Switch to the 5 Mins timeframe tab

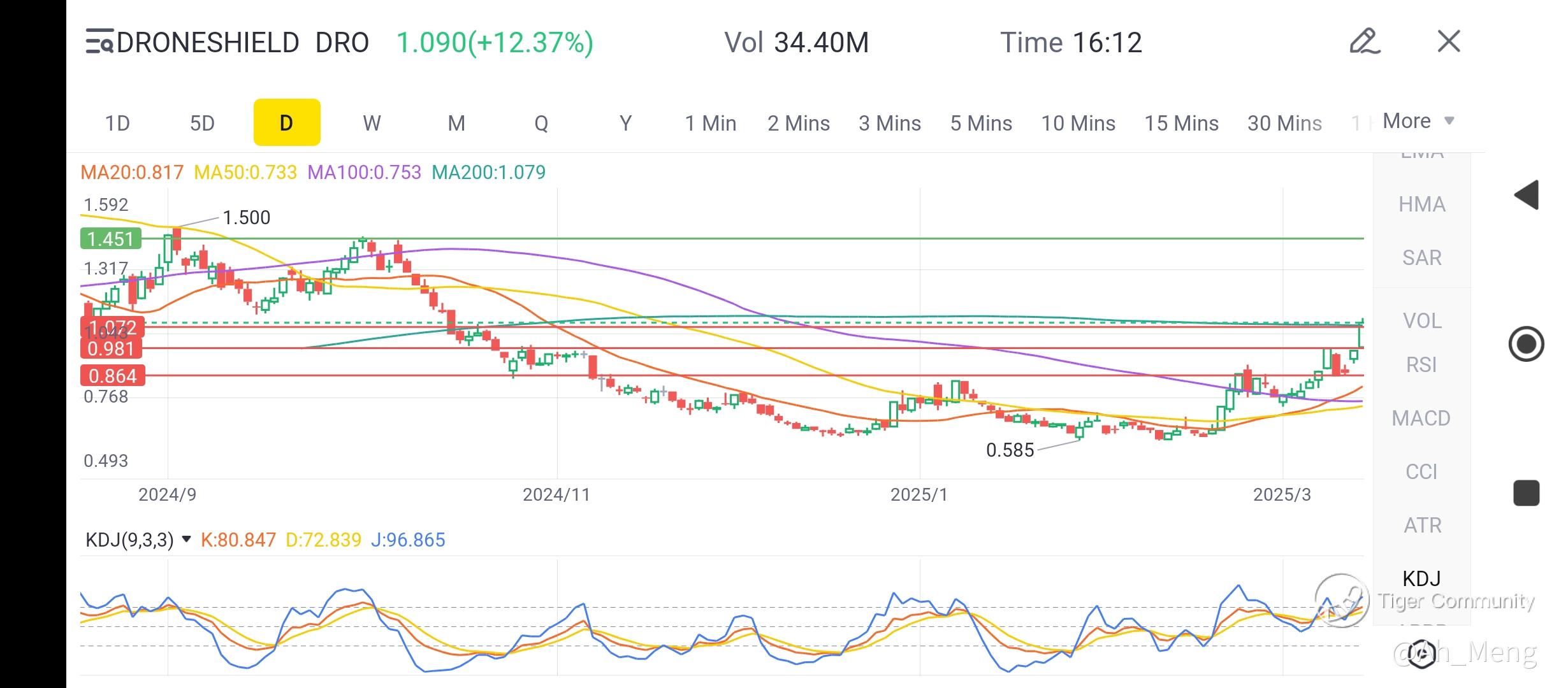tap(981, 123)
